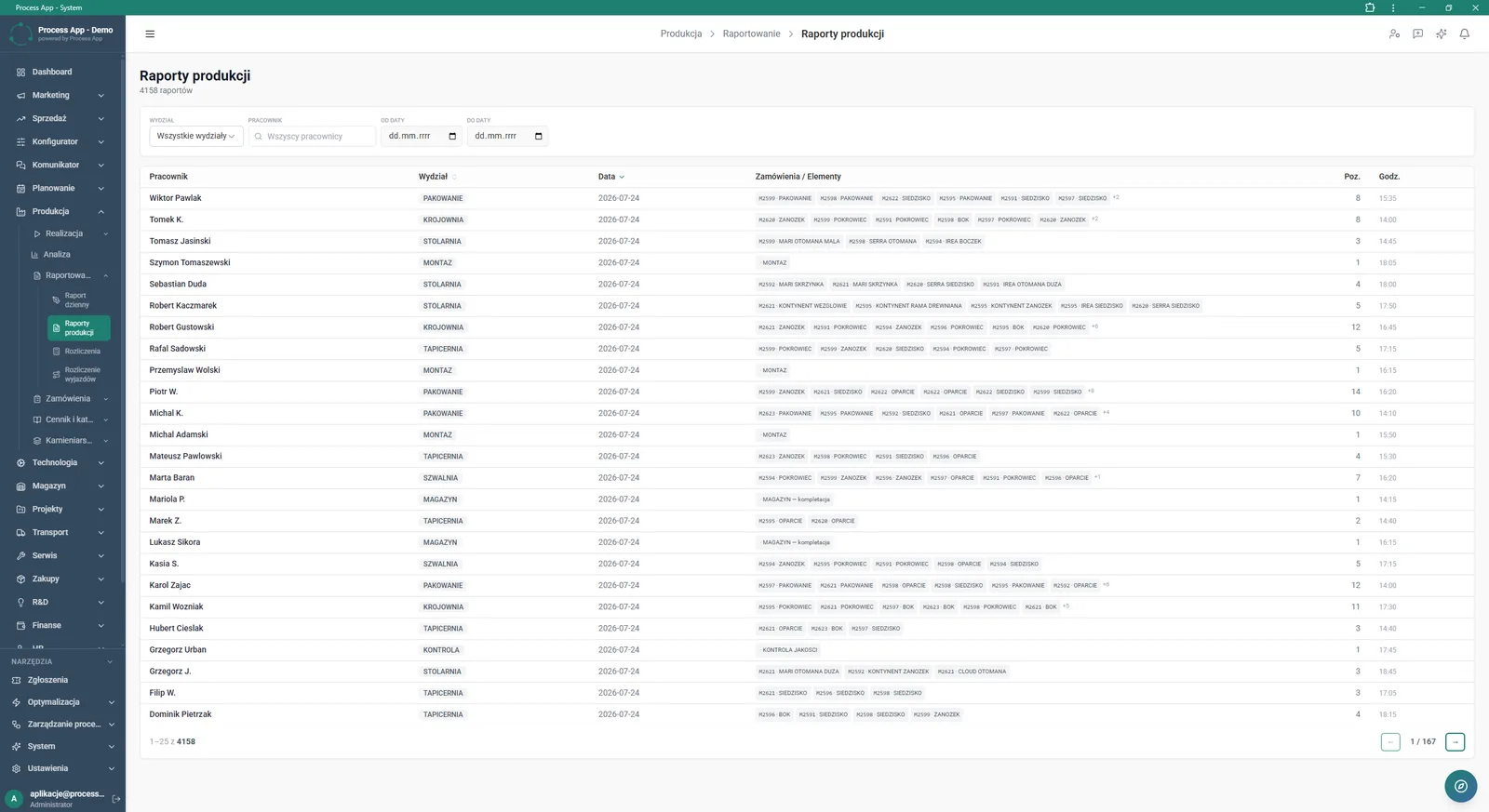
Task: Open the user search icon in top bar
Action: (1394, 33)
